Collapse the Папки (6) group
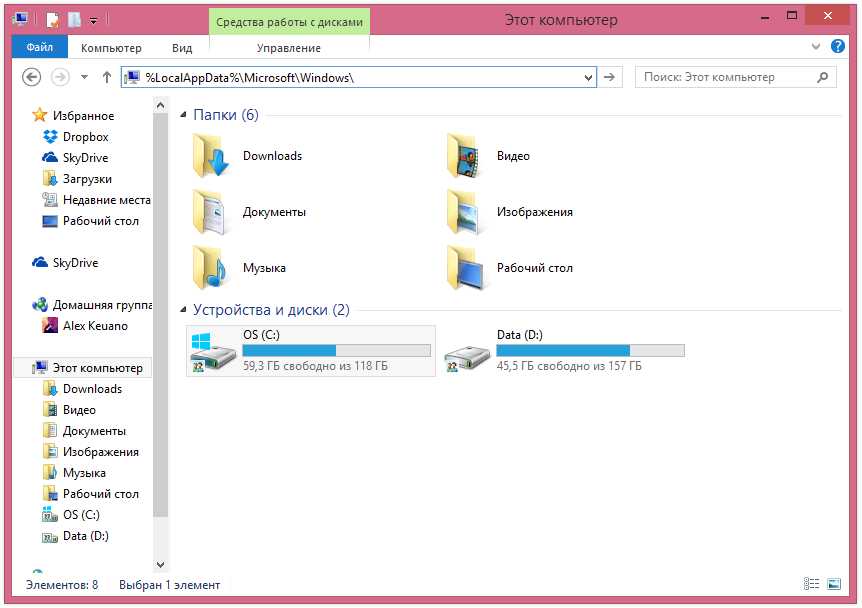Screen dimensions: 862x608 pos(184,115)
